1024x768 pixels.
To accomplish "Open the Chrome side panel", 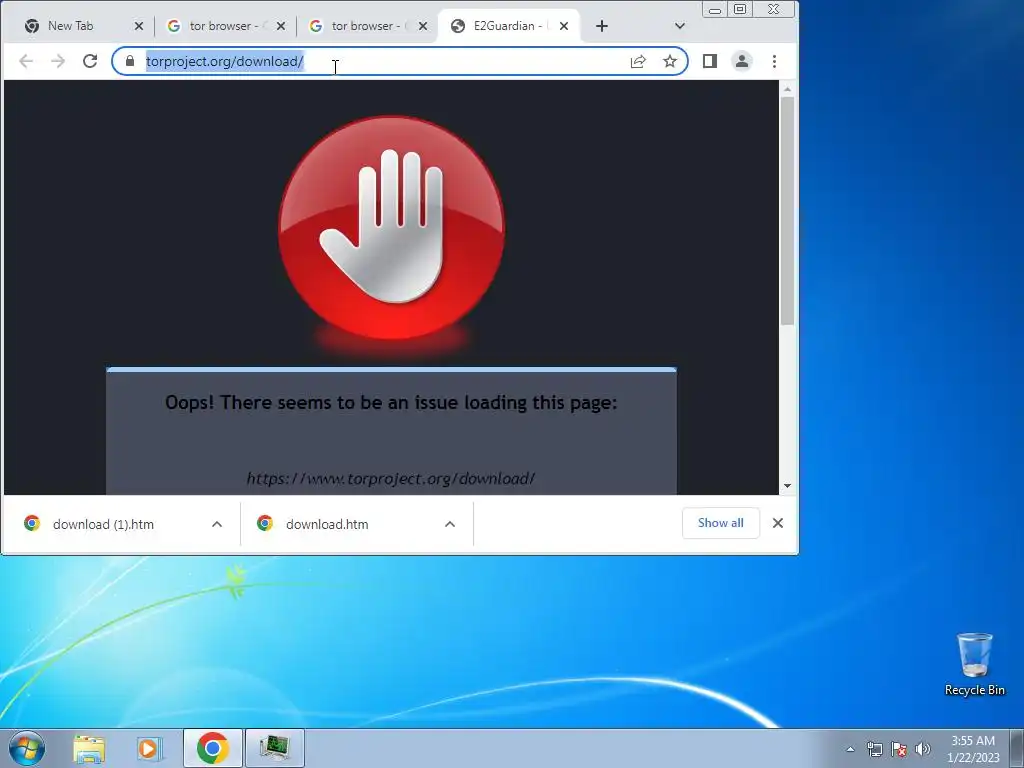I will [x=710, y=61].
